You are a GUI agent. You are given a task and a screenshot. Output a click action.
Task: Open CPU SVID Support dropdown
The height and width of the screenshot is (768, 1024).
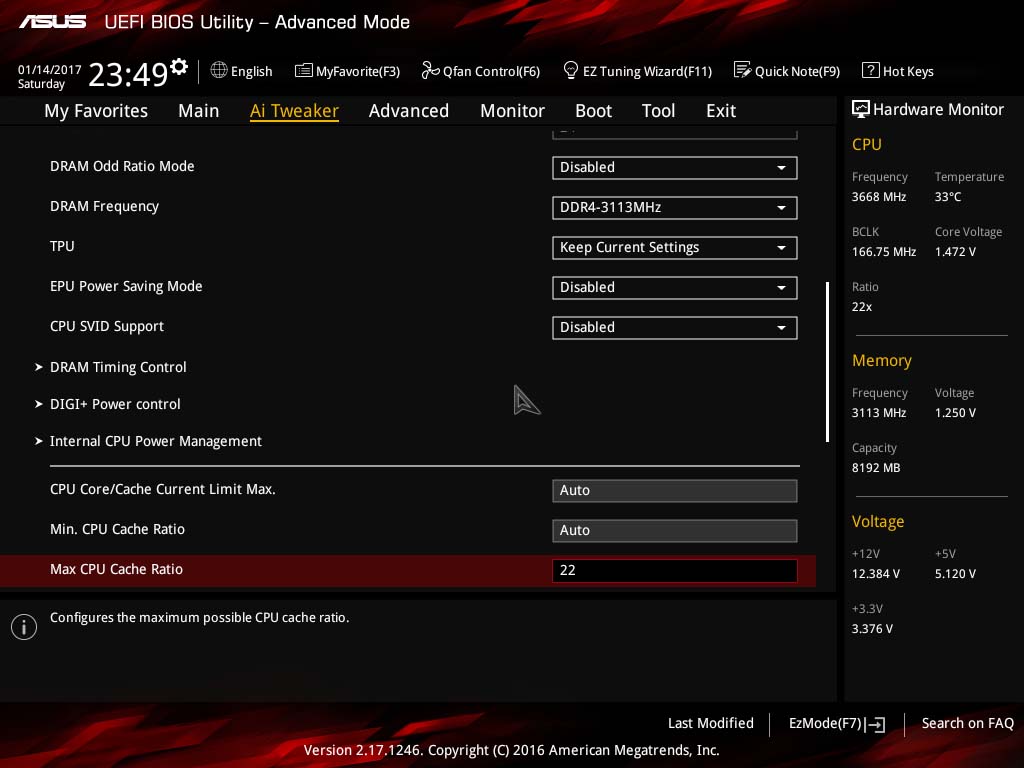coord(675,327)
